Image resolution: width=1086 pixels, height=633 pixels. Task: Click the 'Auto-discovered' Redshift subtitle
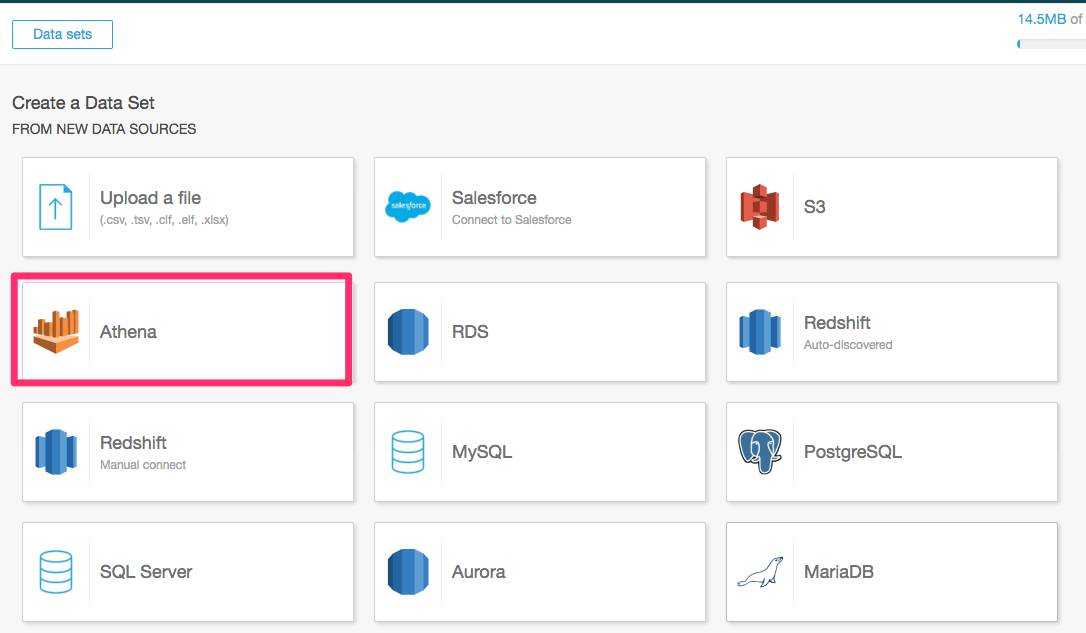[x=848, y=345]
